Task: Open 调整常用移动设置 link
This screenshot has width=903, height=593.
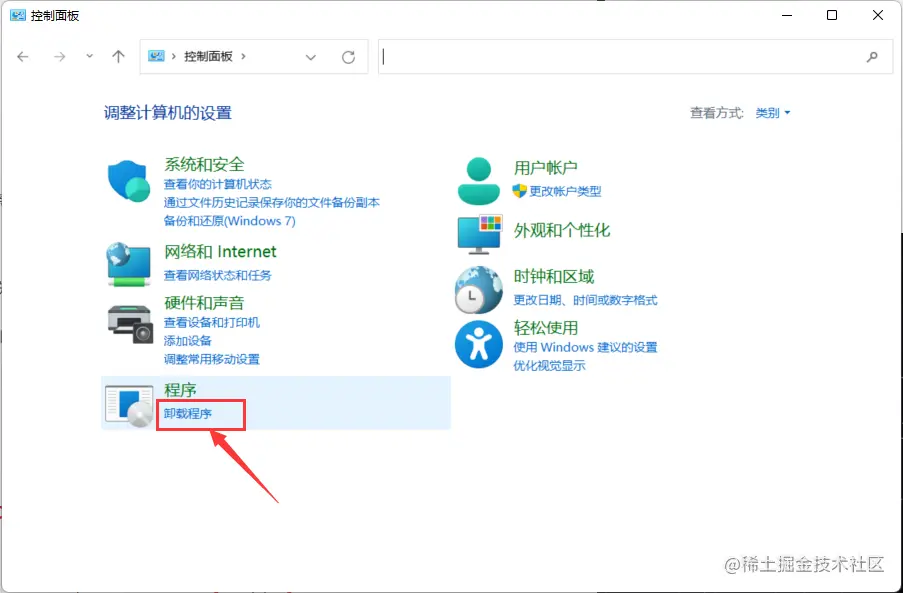Action: click(212, 359)
